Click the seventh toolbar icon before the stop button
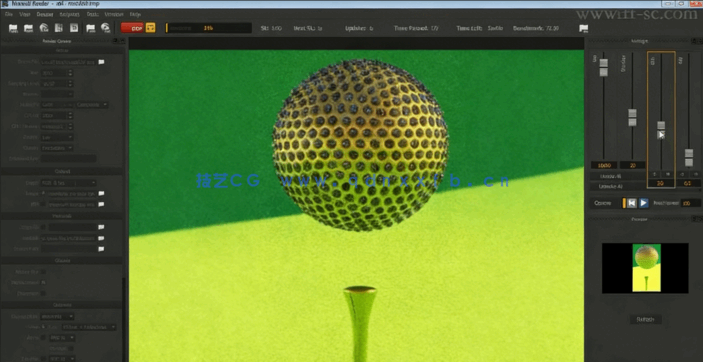The width and height of the screenshot is (703, 362). [105, 28]
